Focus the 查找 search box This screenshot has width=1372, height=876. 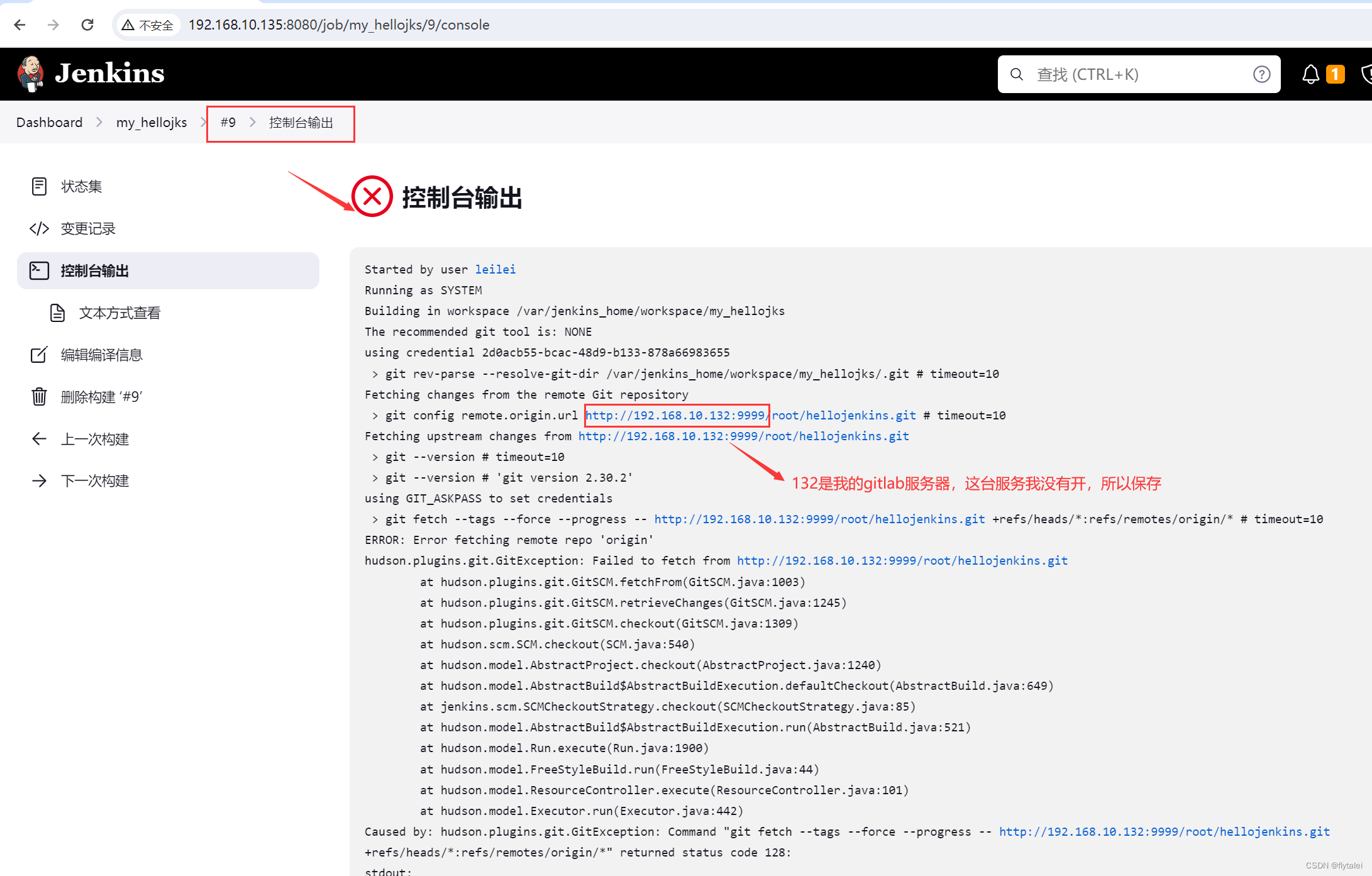click(x=1139, y=74)
